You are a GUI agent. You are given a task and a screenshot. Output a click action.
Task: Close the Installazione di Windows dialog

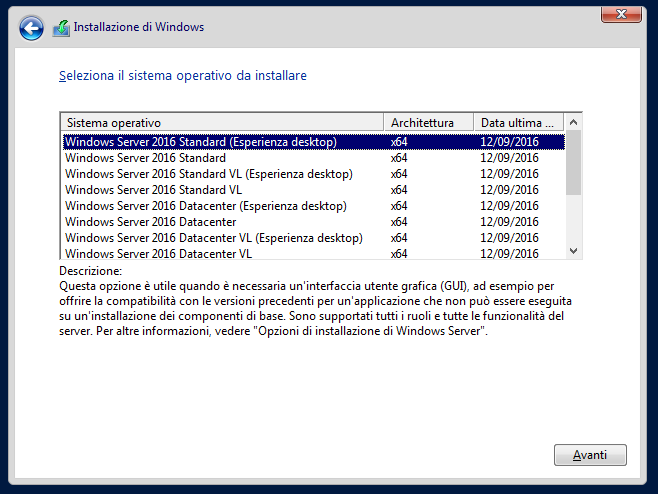pos(621,14)
